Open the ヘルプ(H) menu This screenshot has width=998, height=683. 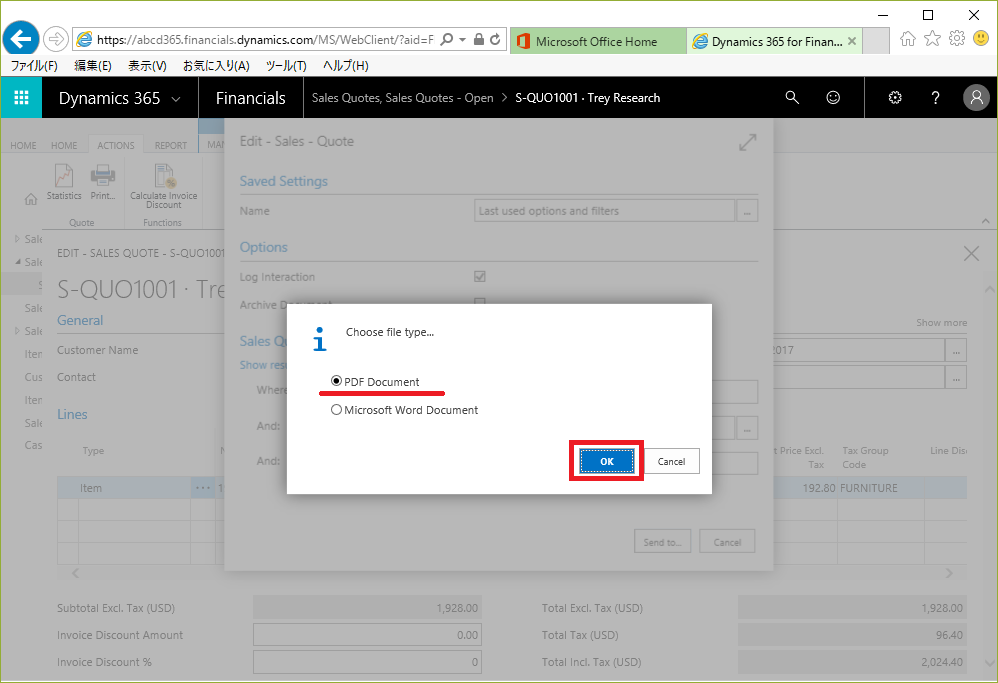[x=346, y=66]
